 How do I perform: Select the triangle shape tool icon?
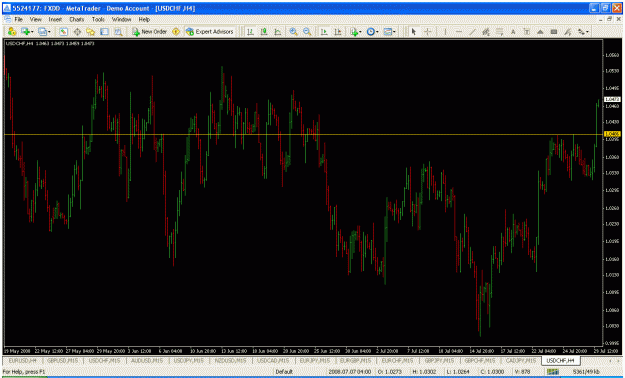[x=540, y=32]
